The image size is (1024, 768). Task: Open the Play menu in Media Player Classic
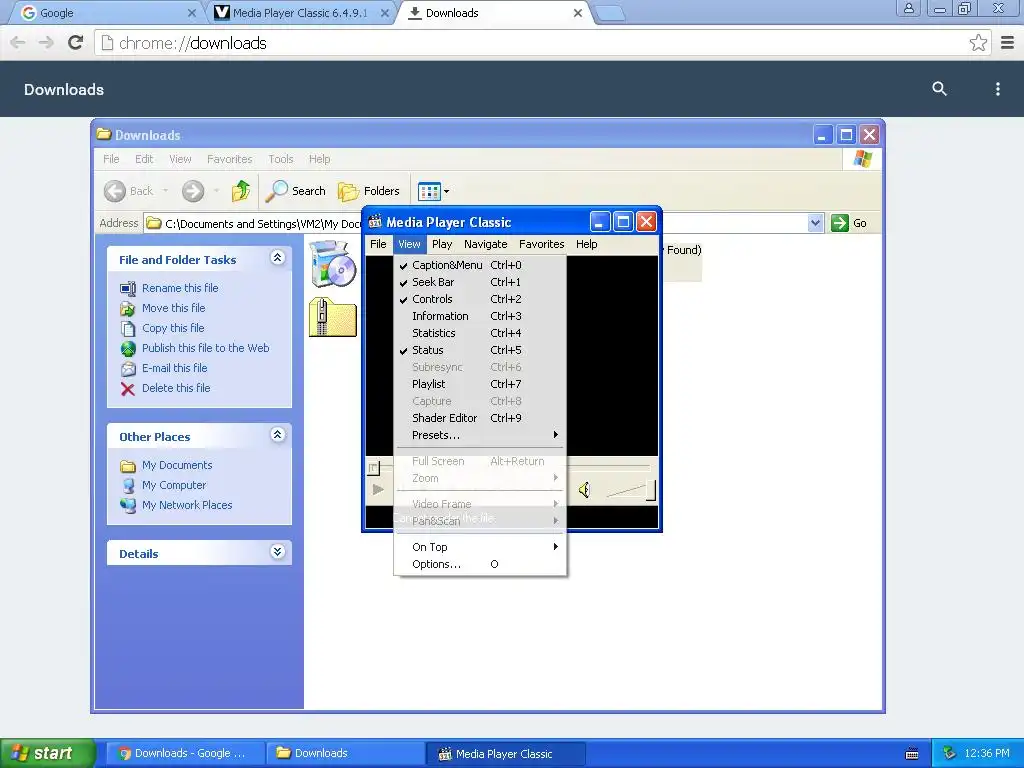click(442, 244)
